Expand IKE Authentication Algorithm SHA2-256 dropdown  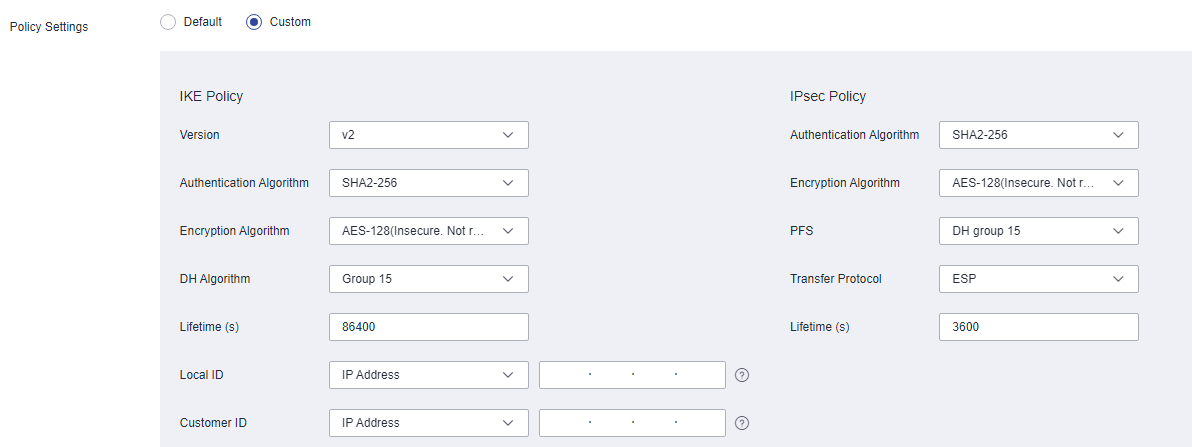click(x=429, y=182)
